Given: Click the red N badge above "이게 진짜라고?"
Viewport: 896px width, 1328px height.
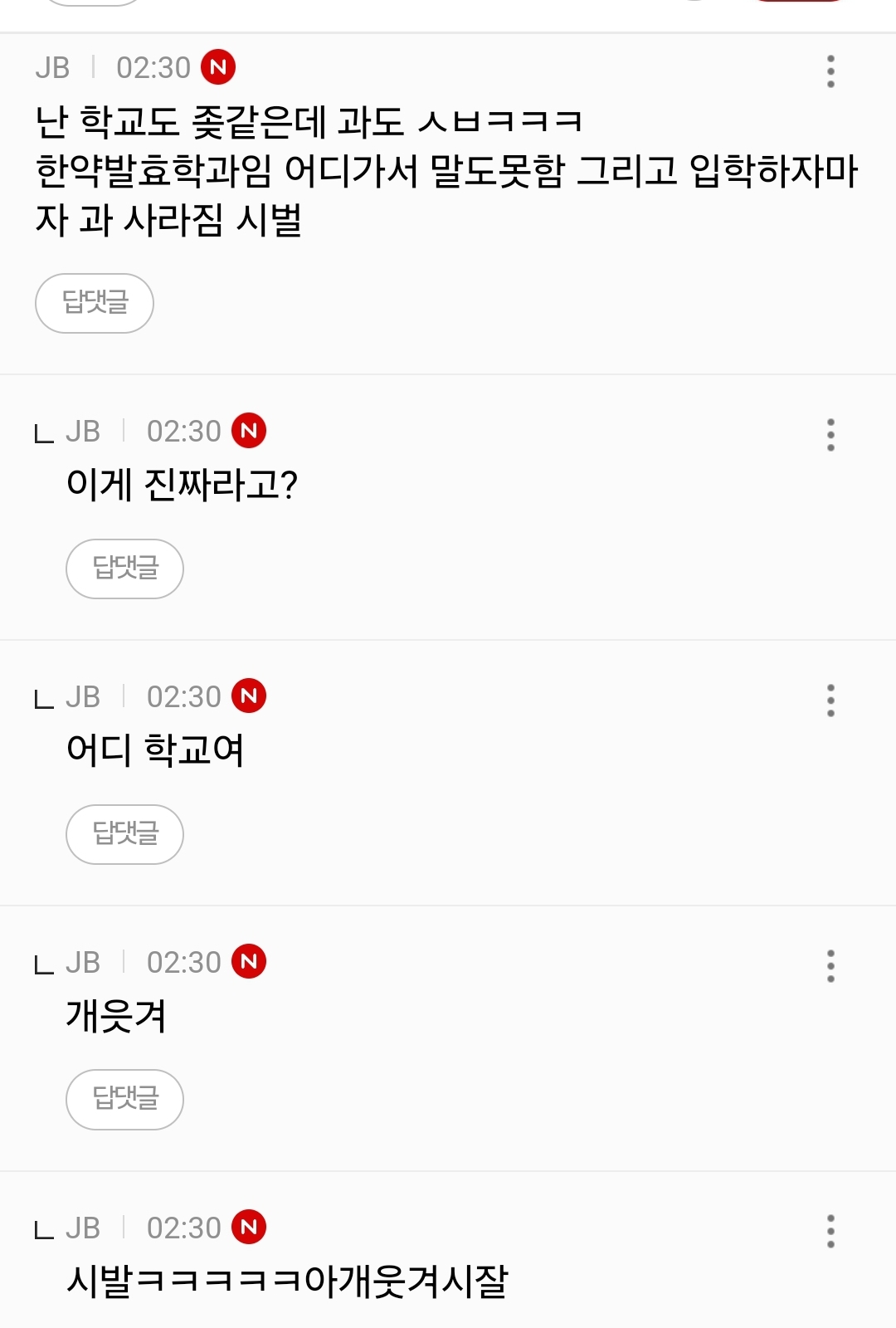Looking at the screenshot, I should tap(249, 430).
